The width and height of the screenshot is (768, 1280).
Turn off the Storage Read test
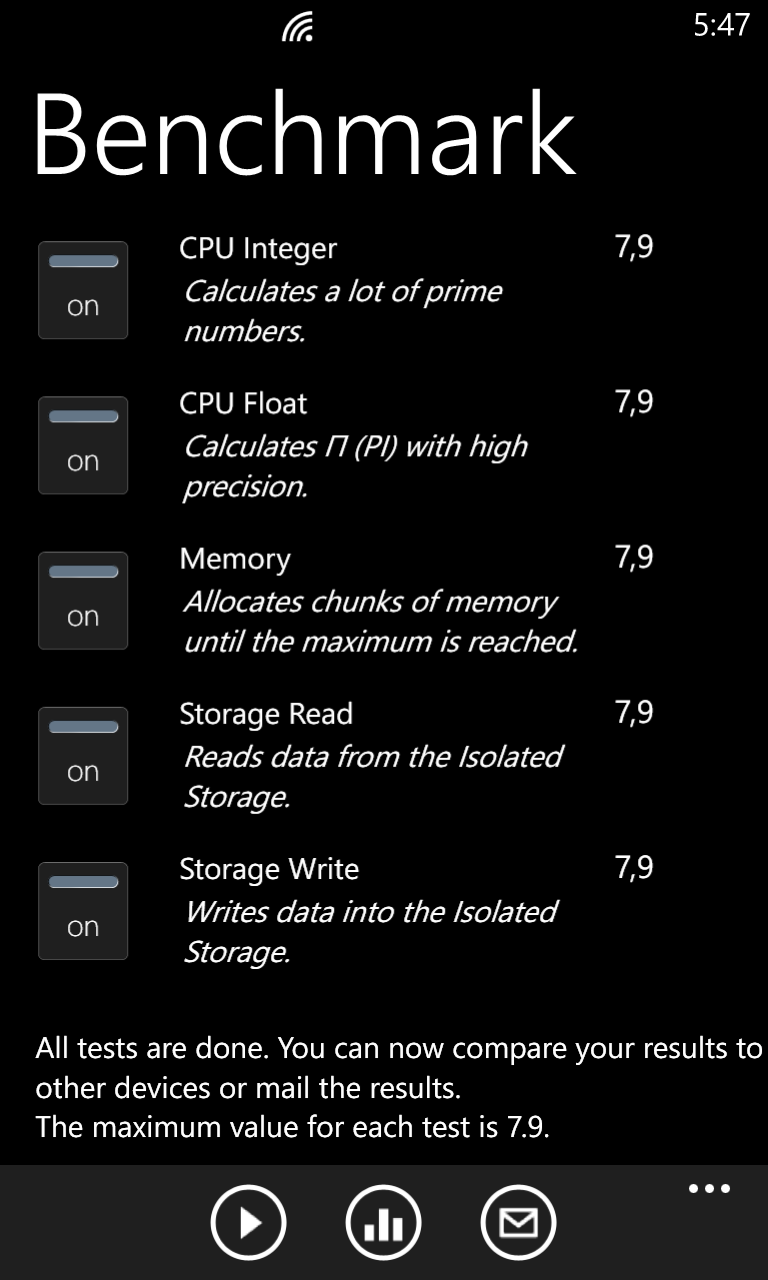click(x=83, y=755)
